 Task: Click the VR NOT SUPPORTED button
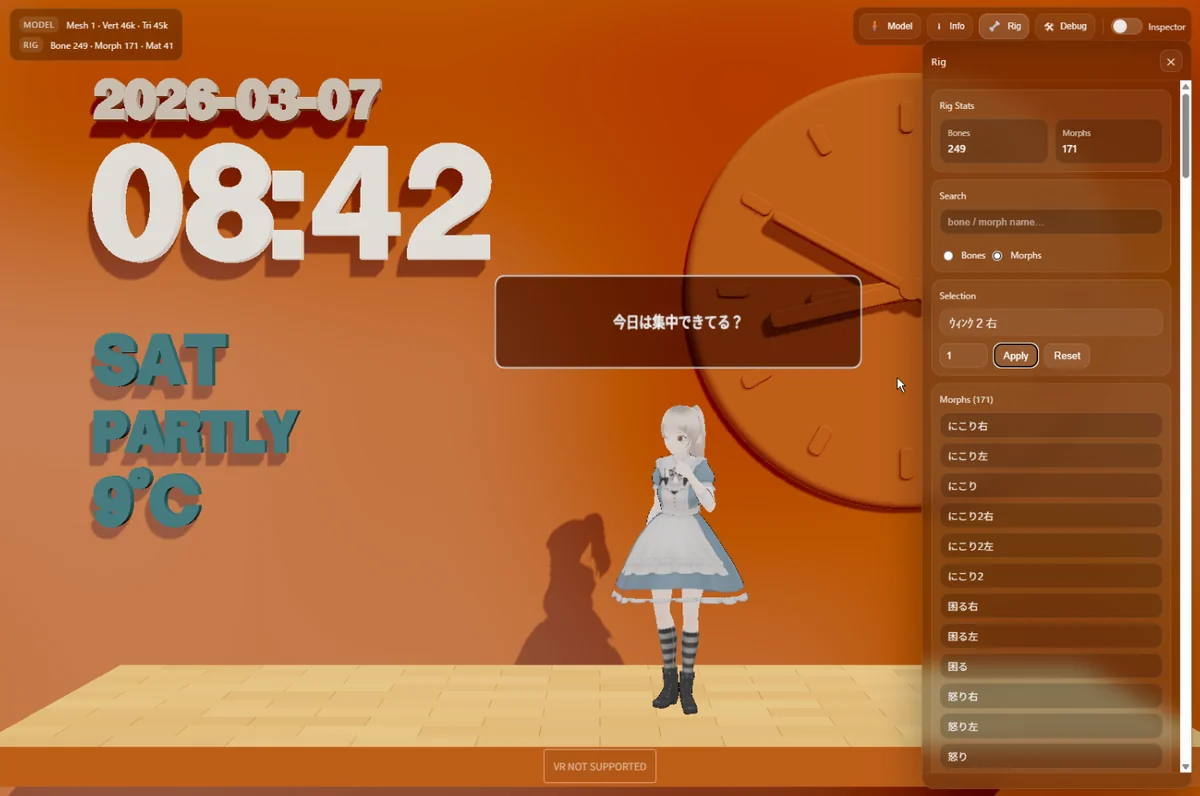pos(599,767)
